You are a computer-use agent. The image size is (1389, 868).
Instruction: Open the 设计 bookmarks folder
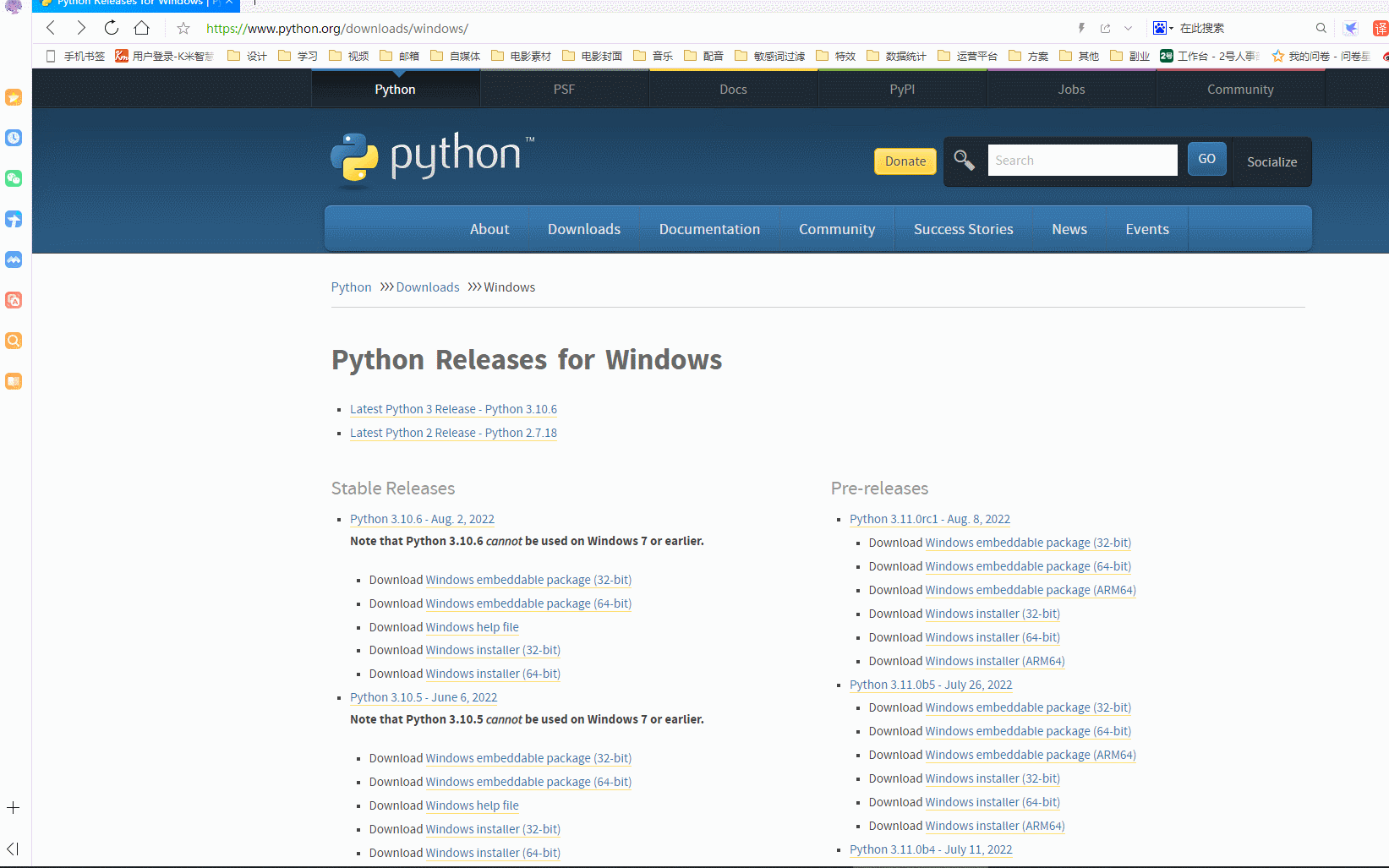pyautogui.click(x=247, y=56)
